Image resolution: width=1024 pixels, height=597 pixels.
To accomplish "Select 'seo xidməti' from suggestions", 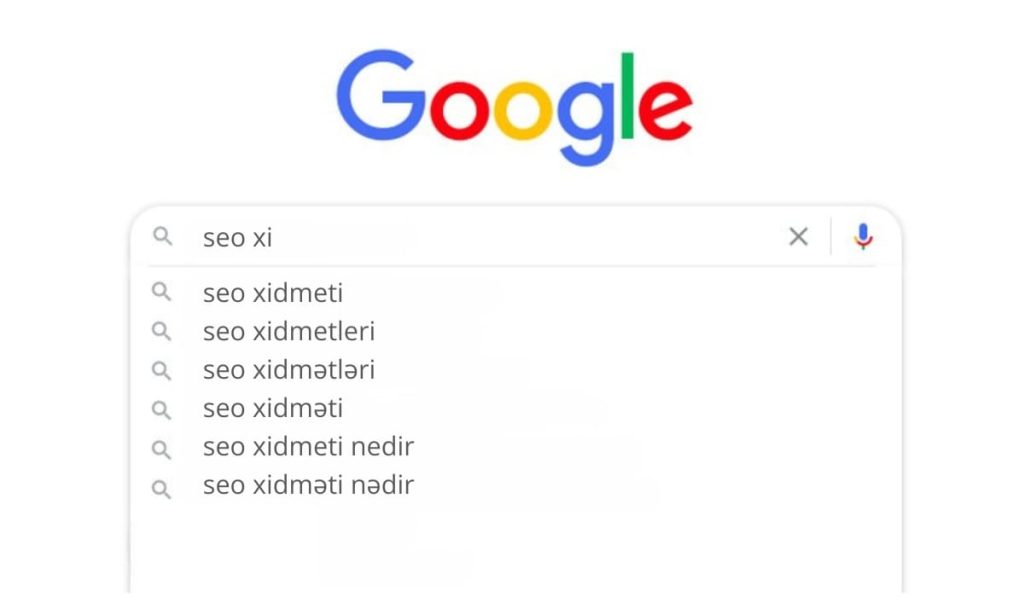I will [x=273, y=409].
